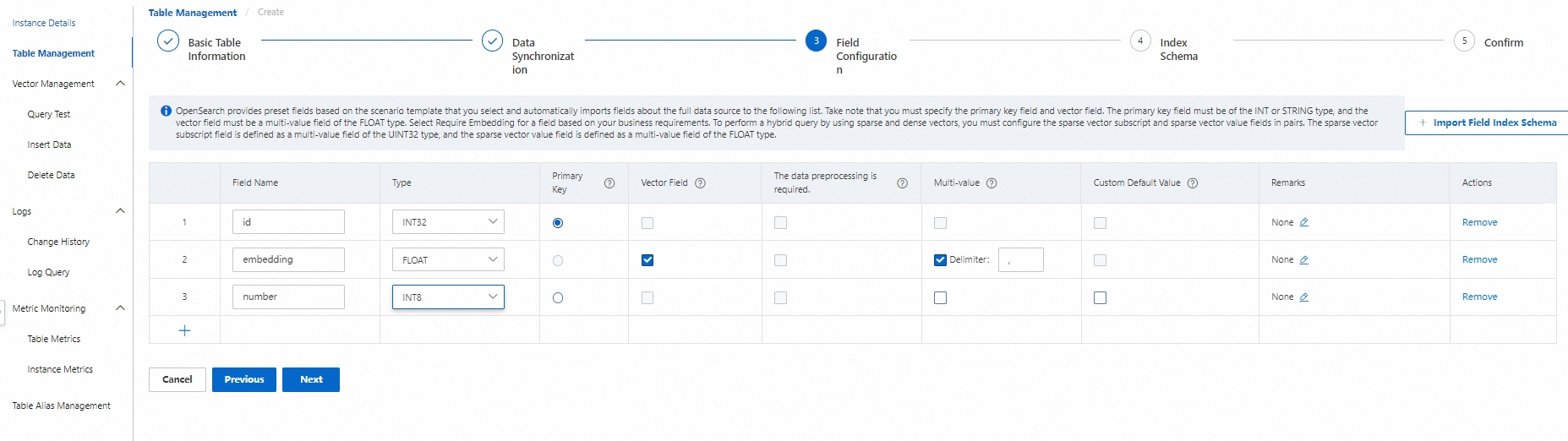
Task: Select number as the primary key
Action: pyautogui.click(x=558, y=298)
